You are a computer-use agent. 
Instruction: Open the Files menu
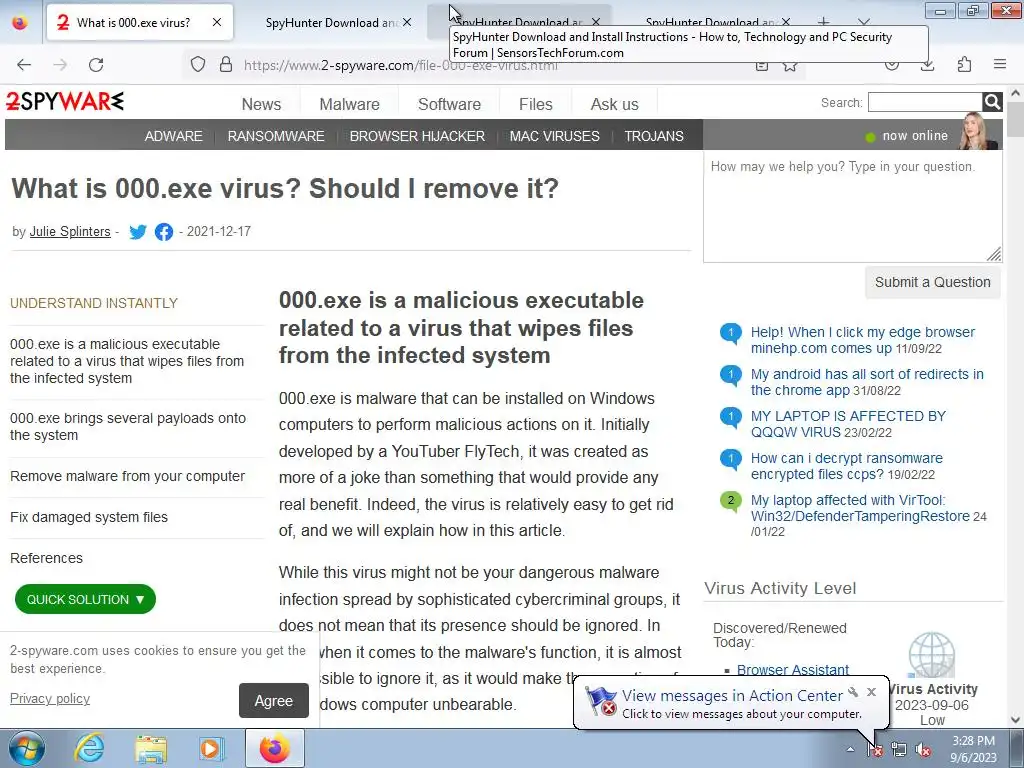pyautogui.click(x=536, y=104)
